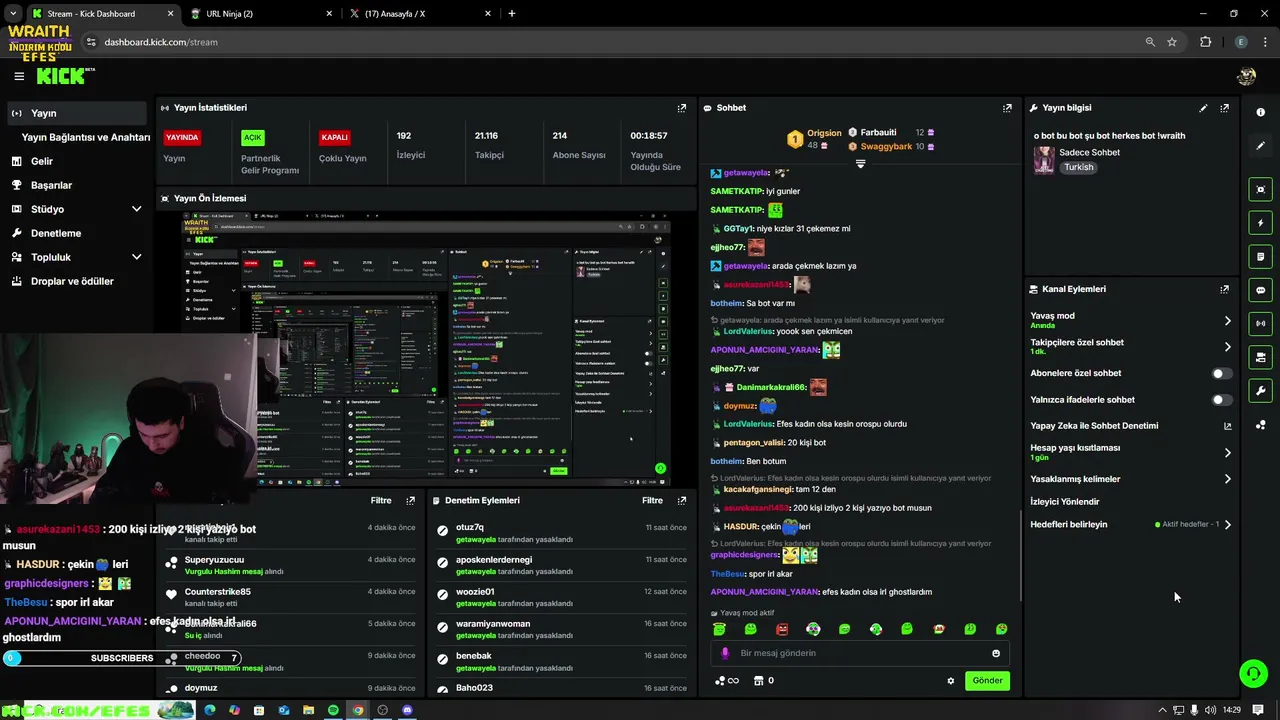
Task: Expand the Topluluk sidebar section
Action: tap(136, 257)
